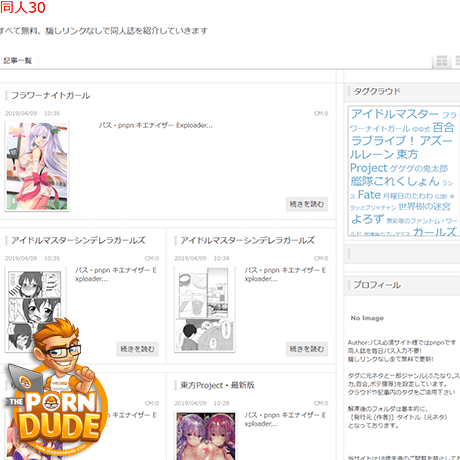Viewport: 460px width, 460px height.
Task: Click the CM:0 link on フラワーナイトガール post
Action: click(321, 114)
